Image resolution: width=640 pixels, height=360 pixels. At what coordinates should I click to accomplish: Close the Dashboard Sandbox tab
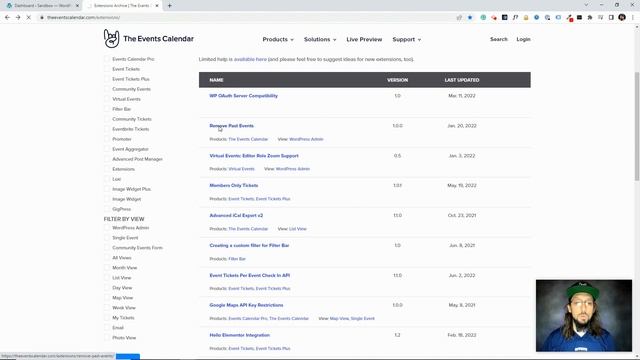[77, 6]
